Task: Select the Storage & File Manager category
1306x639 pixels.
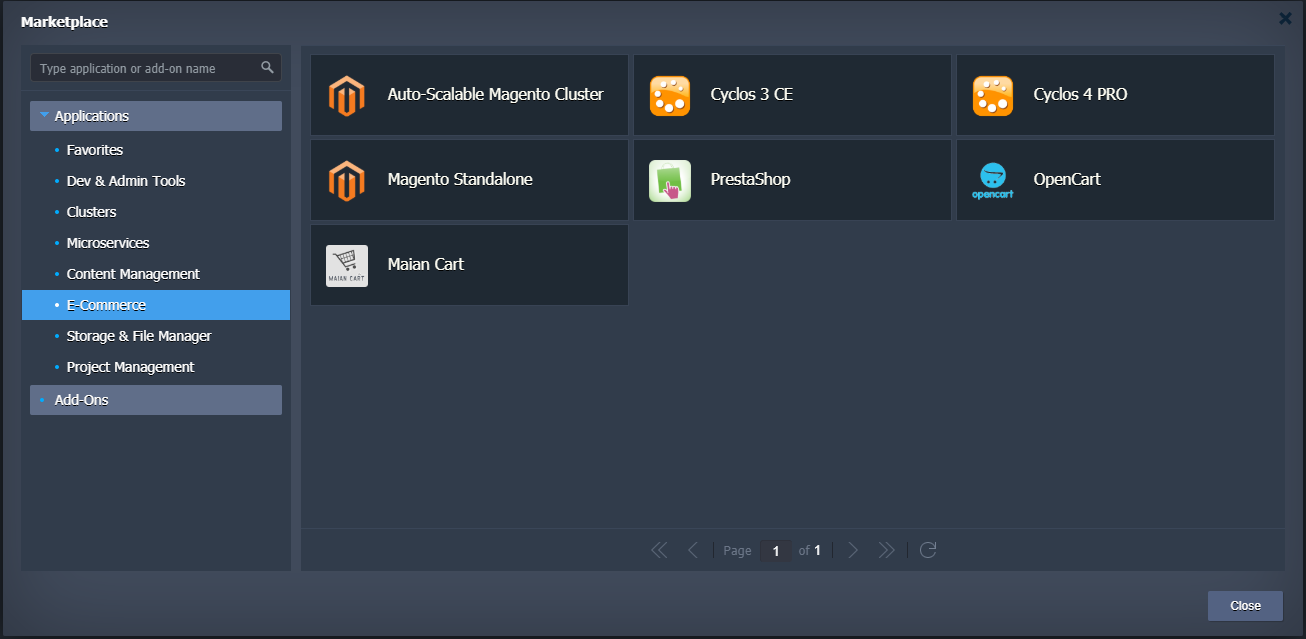Action: 139,336
